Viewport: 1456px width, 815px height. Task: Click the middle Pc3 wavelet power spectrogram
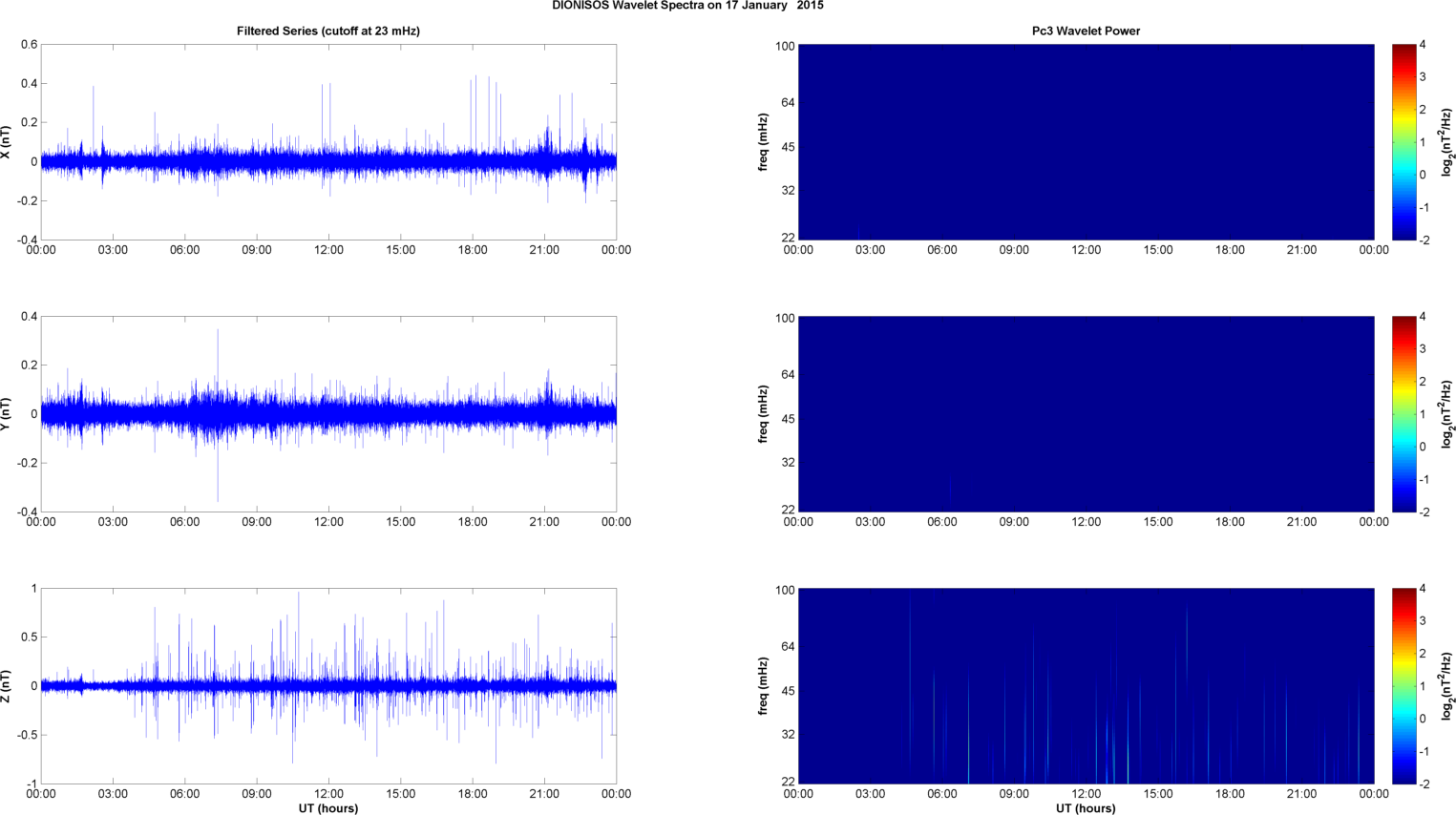pos(1086,414)
